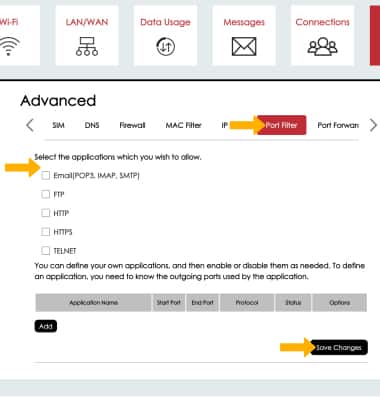The height and width of the screenshot is (400, 380).
Task: Open the partially hidden IP tab
Action: point(224,125)
